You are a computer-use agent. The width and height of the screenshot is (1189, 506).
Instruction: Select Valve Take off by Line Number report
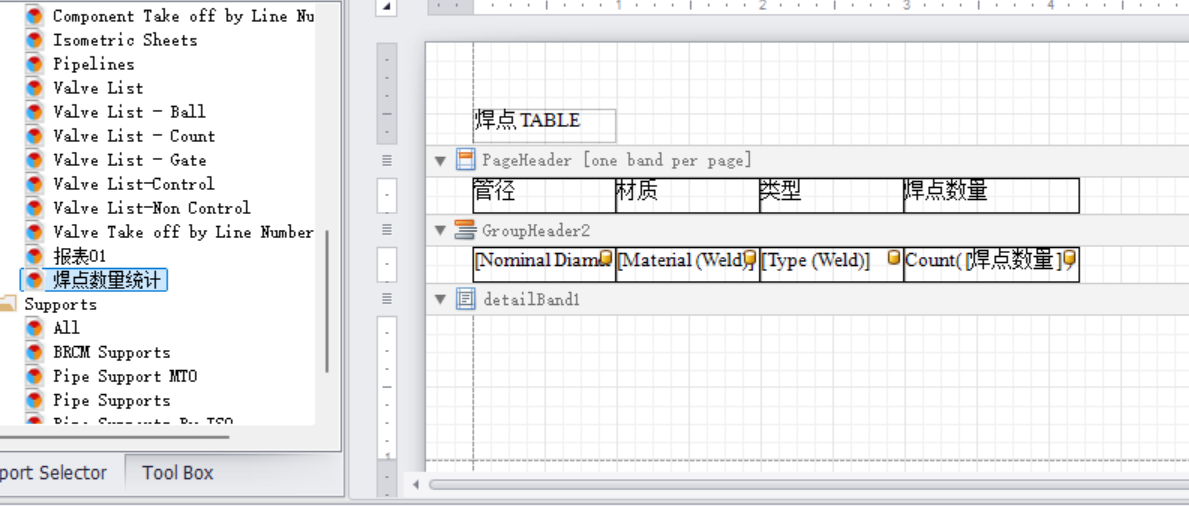pos(183,232)
